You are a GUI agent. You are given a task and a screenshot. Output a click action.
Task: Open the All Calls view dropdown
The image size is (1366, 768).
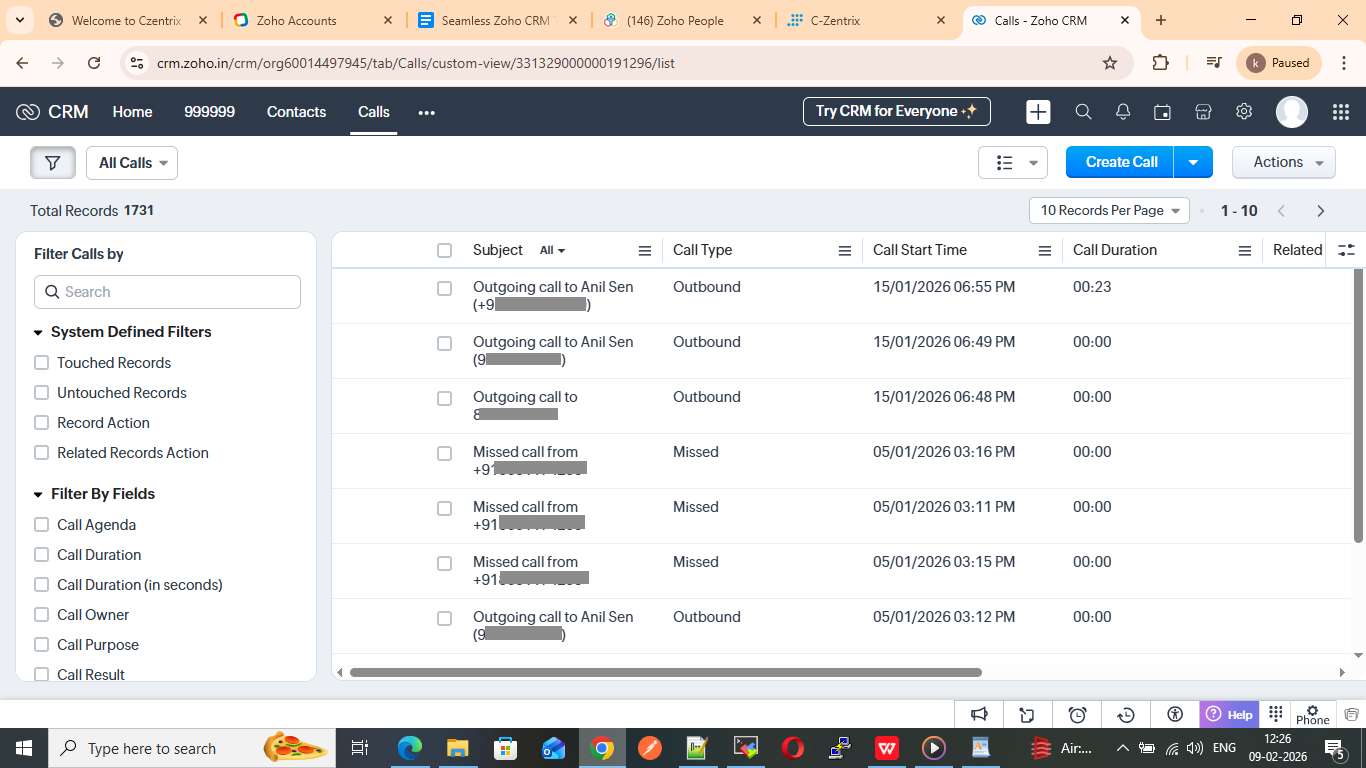pos(132,163)
